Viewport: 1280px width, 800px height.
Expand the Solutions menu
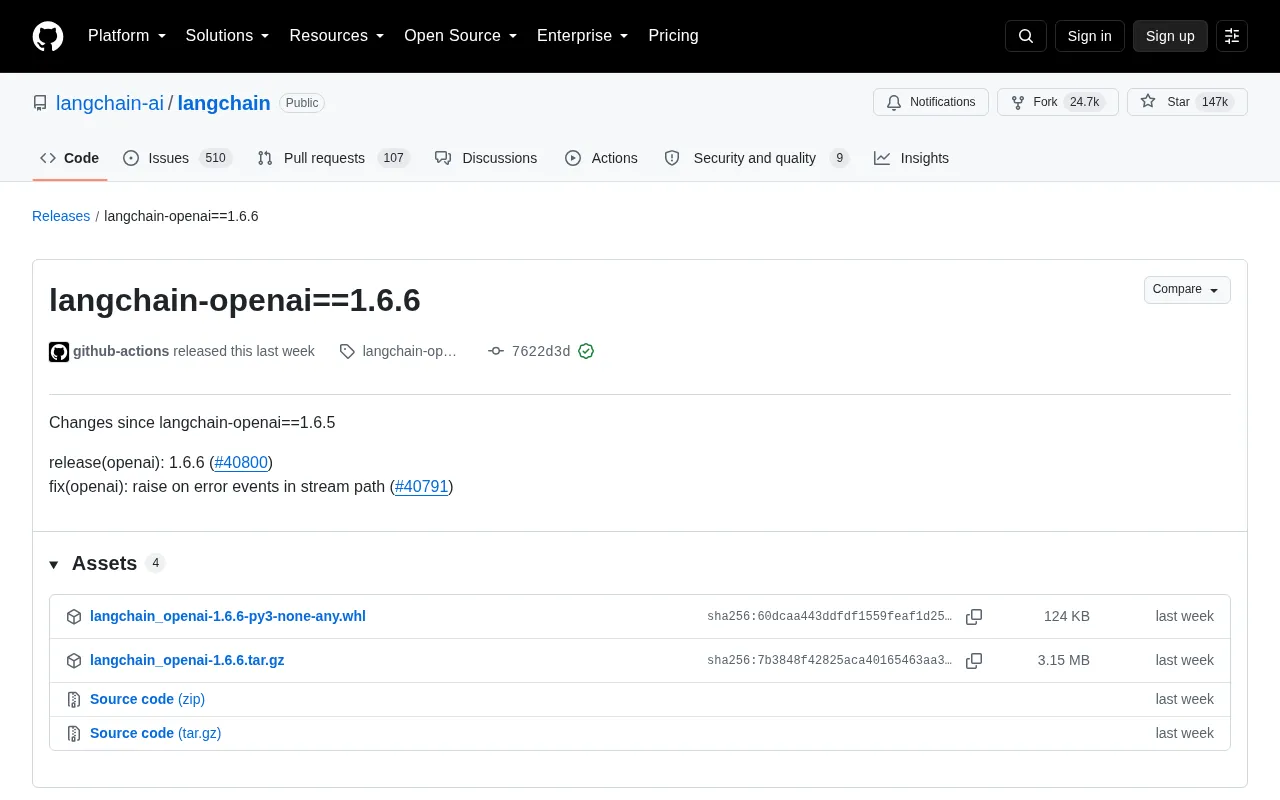[x=228, y=36]
